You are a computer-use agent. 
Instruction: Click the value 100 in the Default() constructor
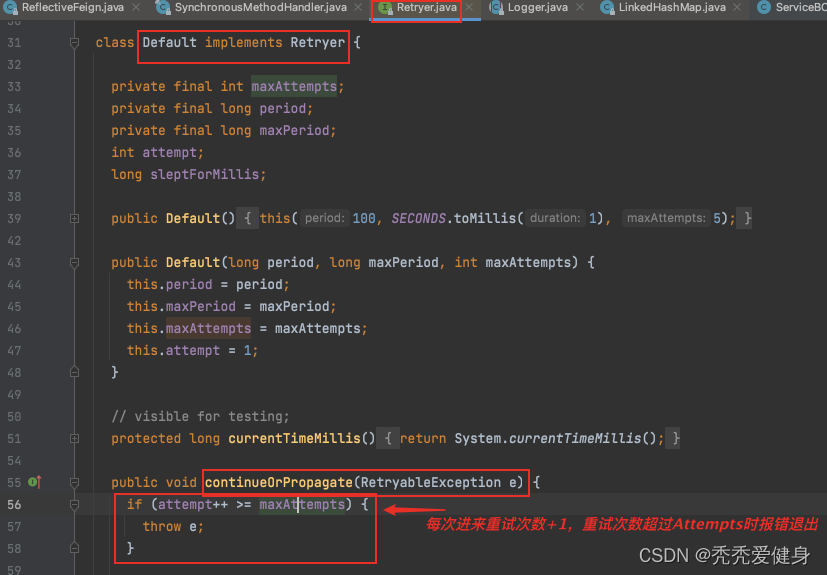click(x=364, y=218)
